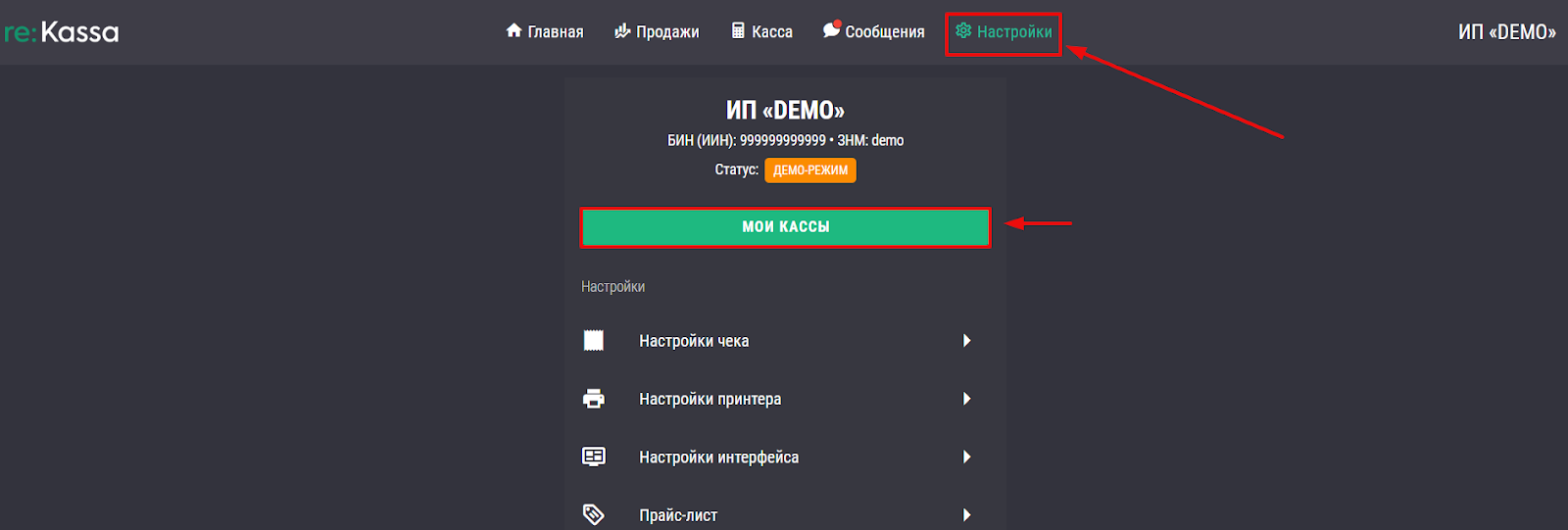Open the Сообщения menu item
Image resolution: width=1568 pixels, height=530 pixels.
tap(873, 31)
